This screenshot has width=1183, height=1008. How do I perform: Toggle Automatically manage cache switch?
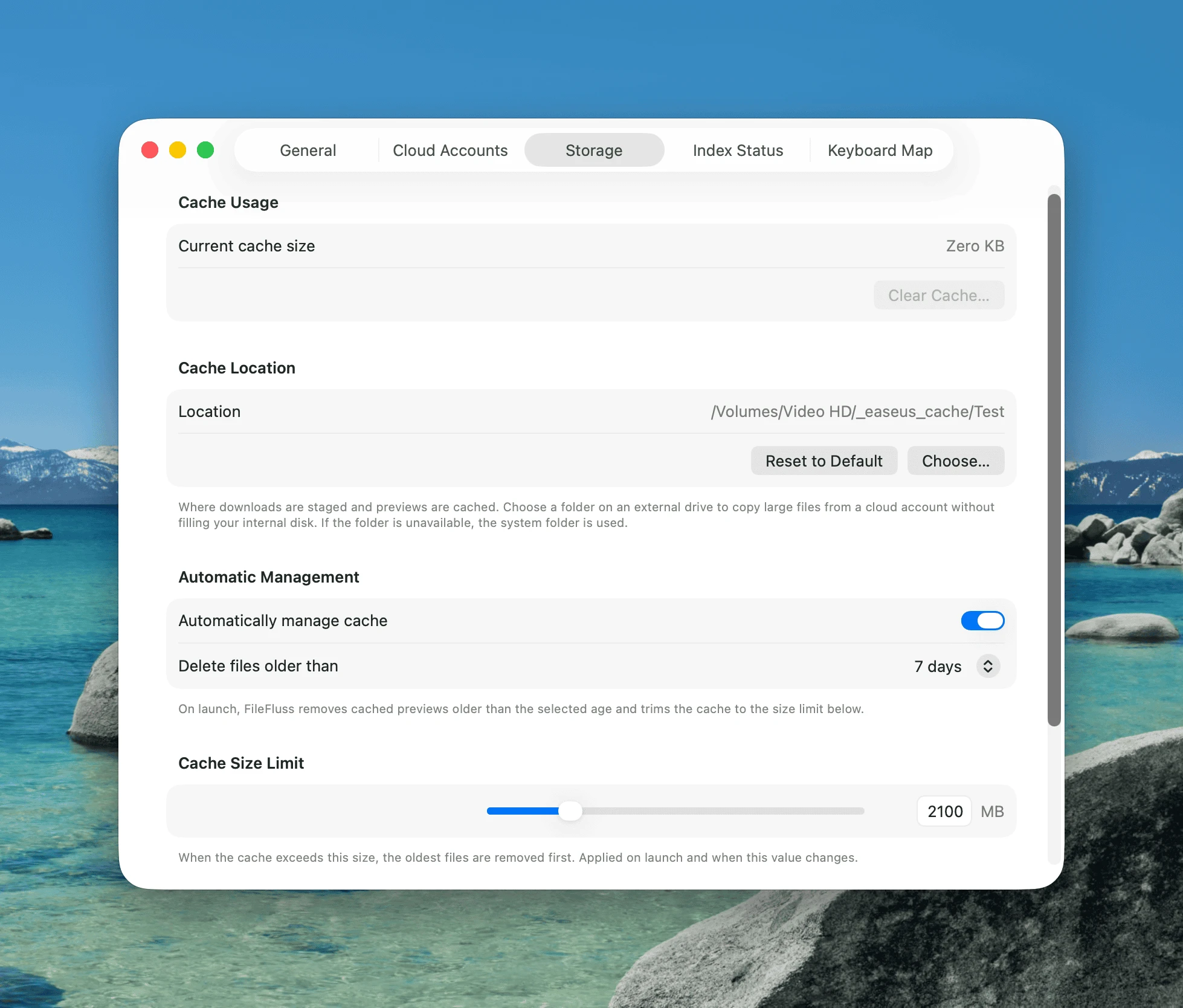click(982, 621)
